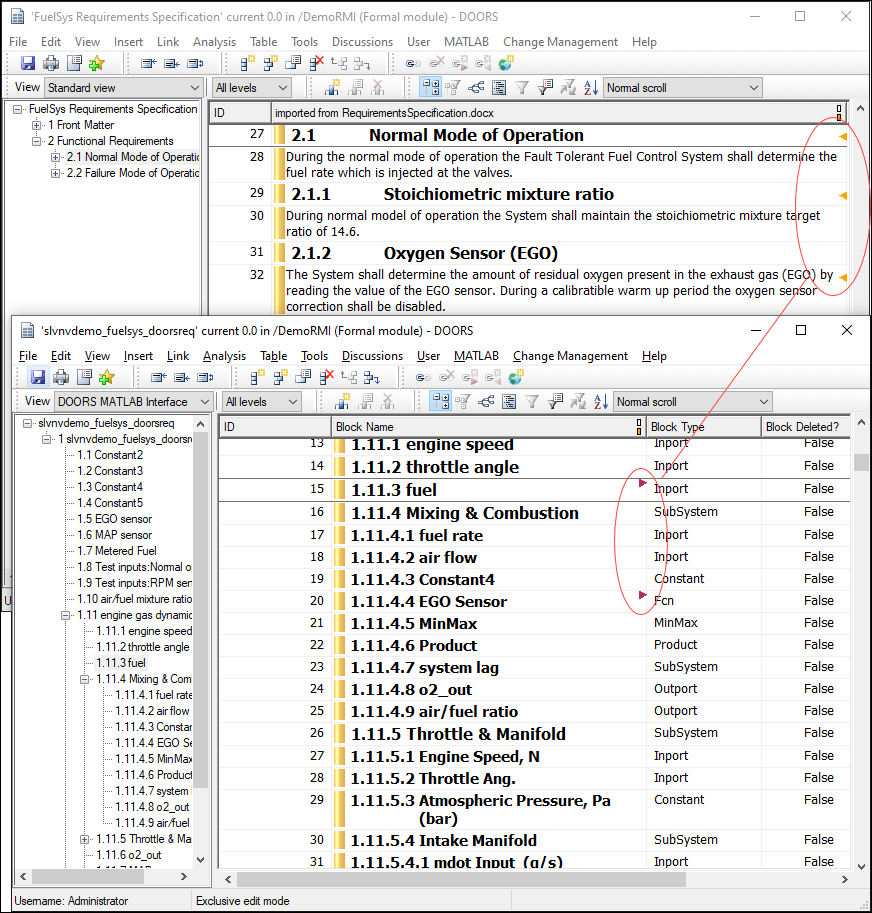872x913 pixels.
Task: Click insert column icon in slvnvdemo window
Action: tap(342, 401)
